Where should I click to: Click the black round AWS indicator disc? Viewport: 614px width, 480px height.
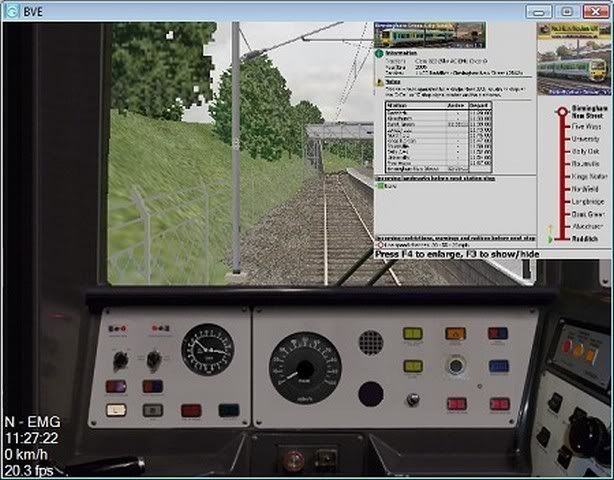coord(370,393)
